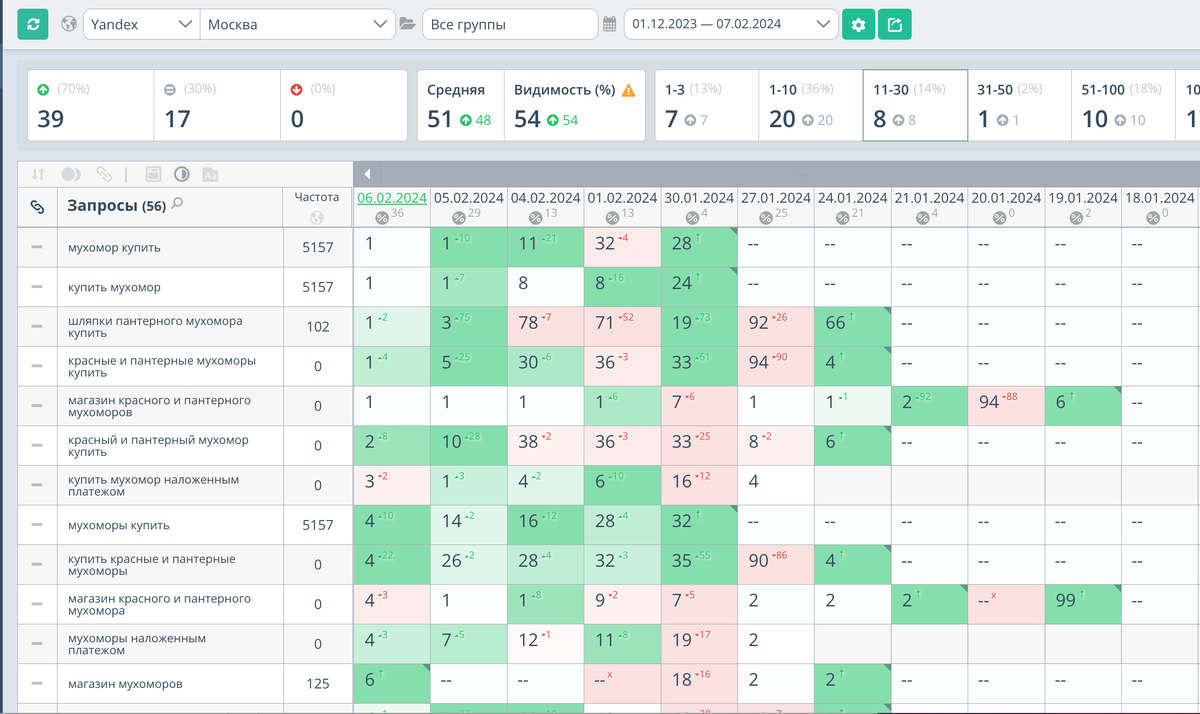1200x714 pixels.
Task: Select the 1-10 positions filter tab
Action: (810, 105)
